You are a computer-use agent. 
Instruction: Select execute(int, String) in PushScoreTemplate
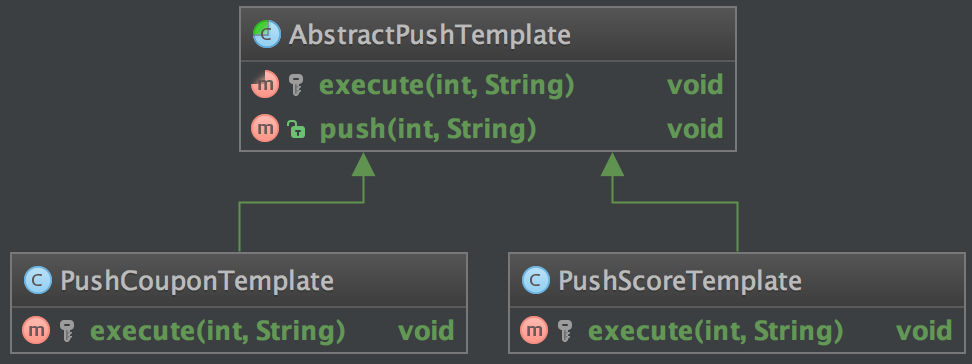point(715,331)
